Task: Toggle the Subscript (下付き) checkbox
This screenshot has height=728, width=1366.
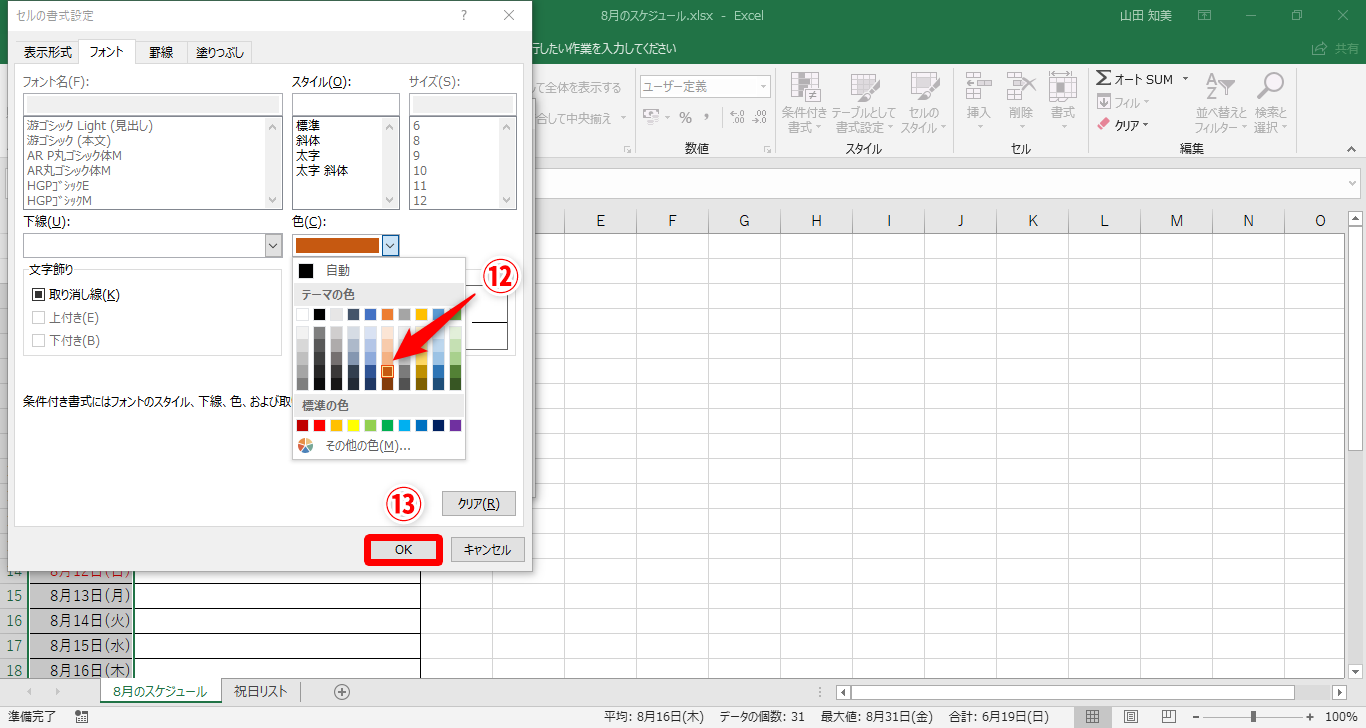Action: click(39, 341)
